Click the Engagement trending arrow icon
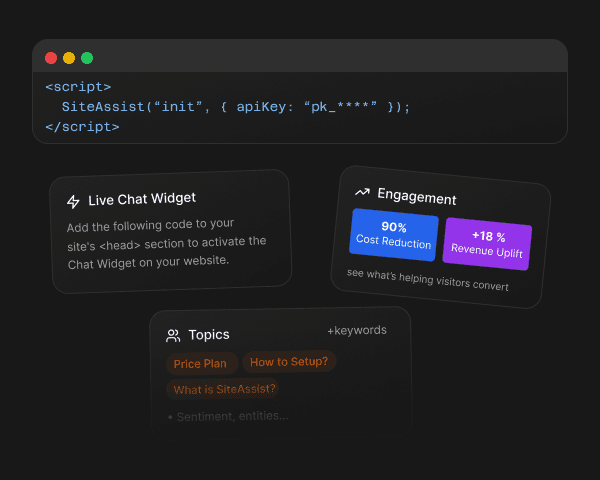The image size is (600, 480). tap(362, 192)
